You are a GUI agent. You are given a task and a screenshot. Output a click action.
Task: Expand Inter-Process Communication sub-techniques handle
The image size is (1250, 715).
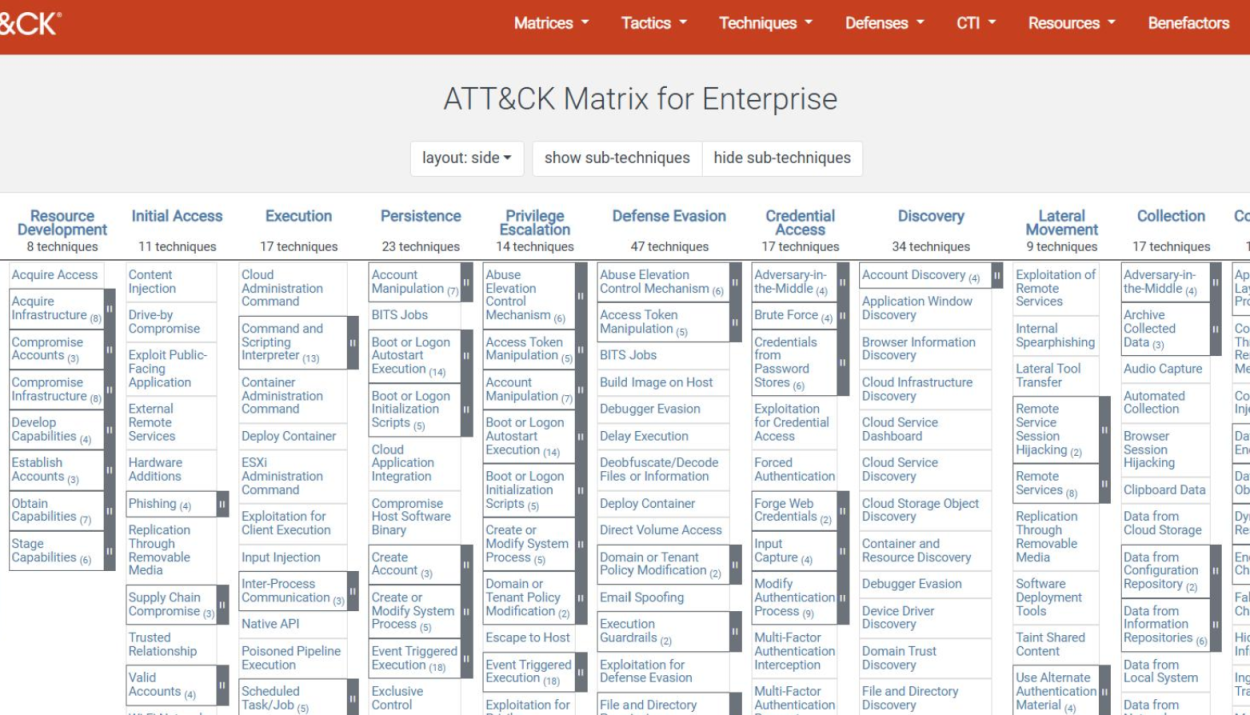pyautogui.click(x=352, y=591)
